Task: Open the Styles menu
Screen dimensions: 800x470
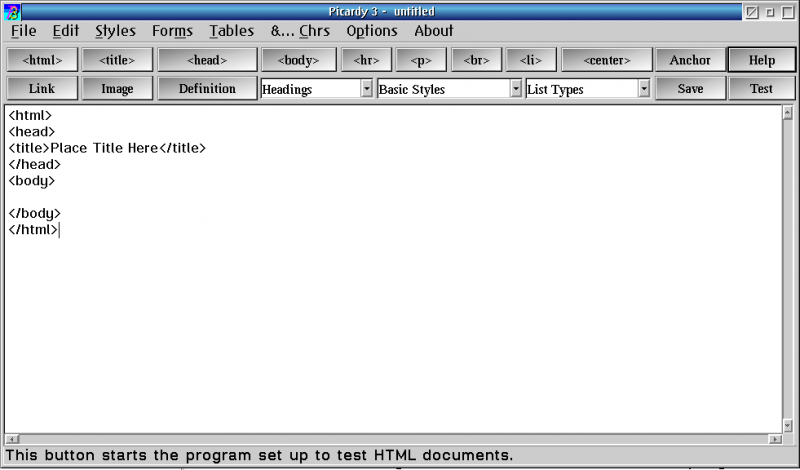Action: tap(115, 31)
